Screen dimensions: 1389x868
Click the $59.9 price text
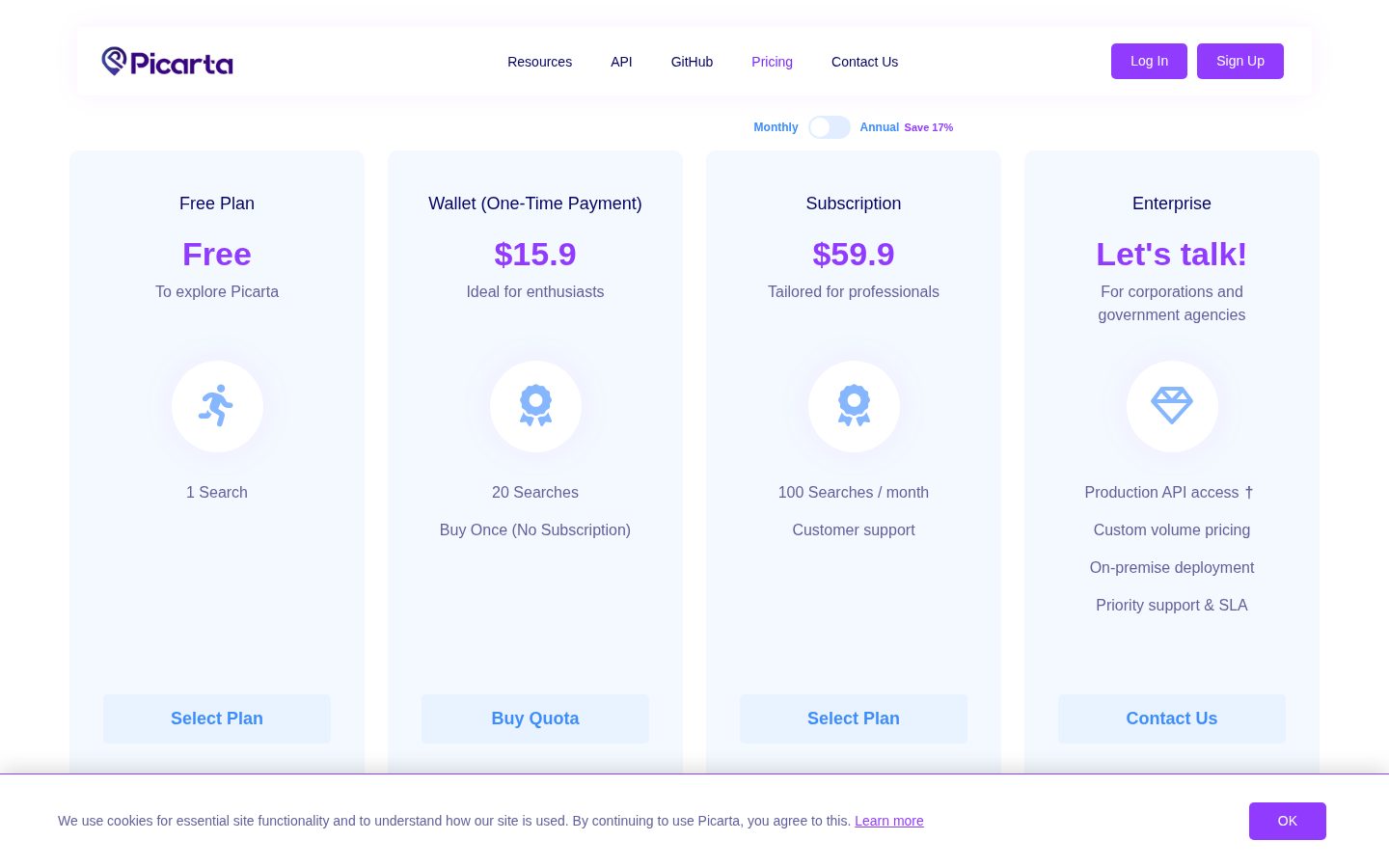tap(854, 255)
